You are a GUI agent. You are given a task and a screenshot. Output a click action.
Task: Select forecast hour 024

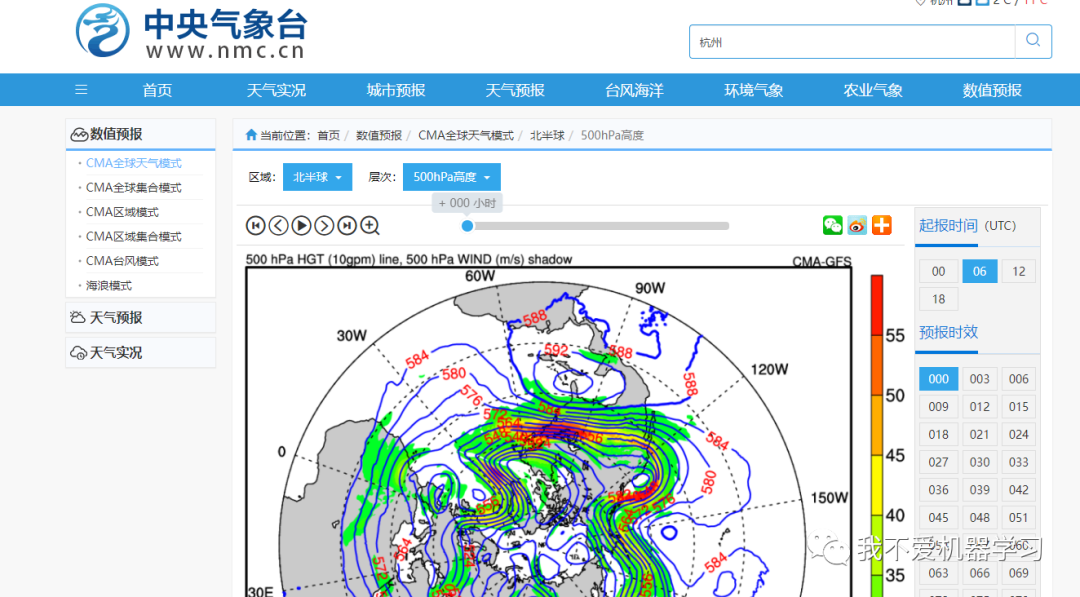[1019, 434]
